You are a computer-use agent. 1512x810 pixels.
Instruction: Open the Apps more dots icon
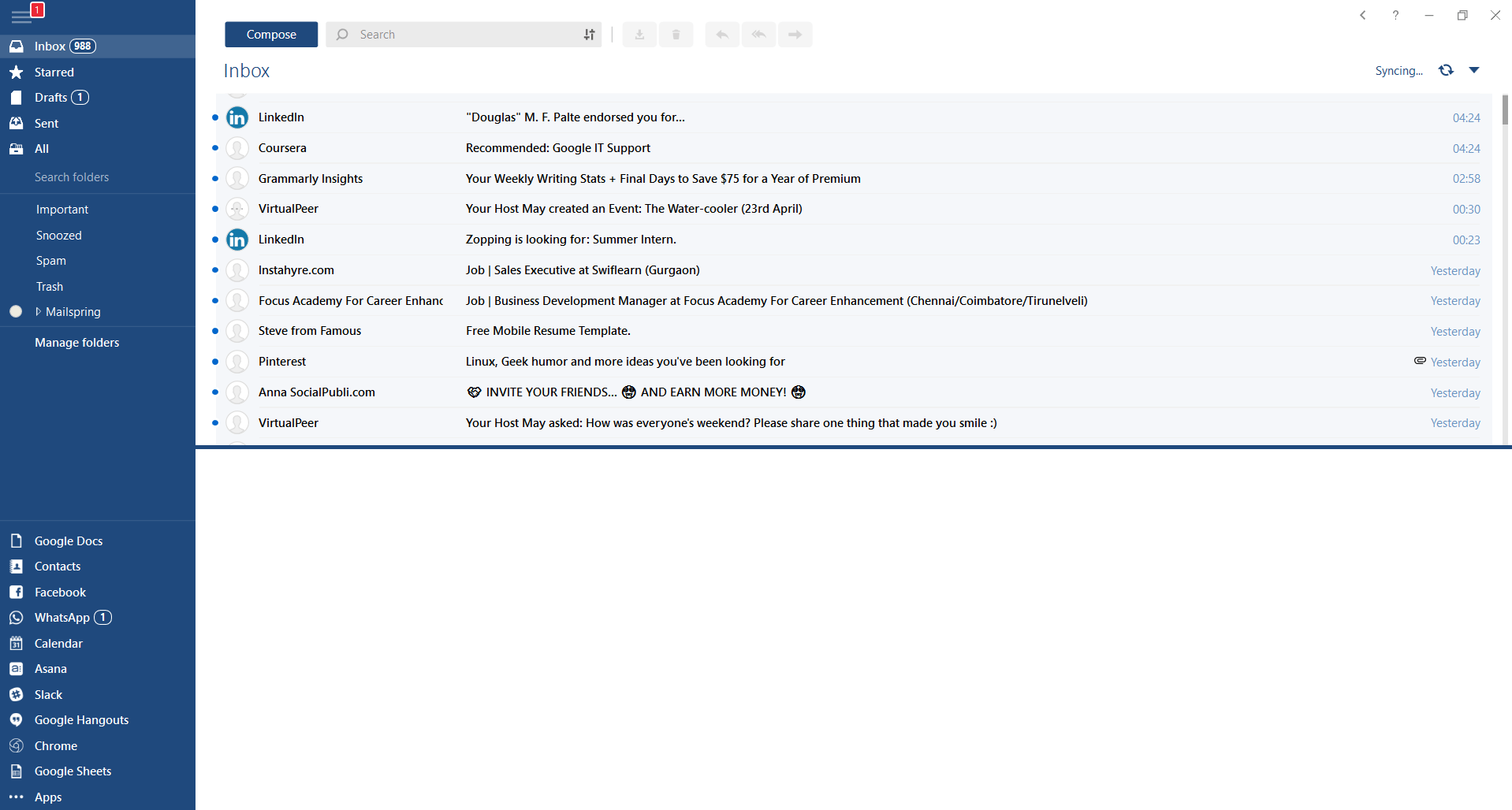tap(17, 797)
